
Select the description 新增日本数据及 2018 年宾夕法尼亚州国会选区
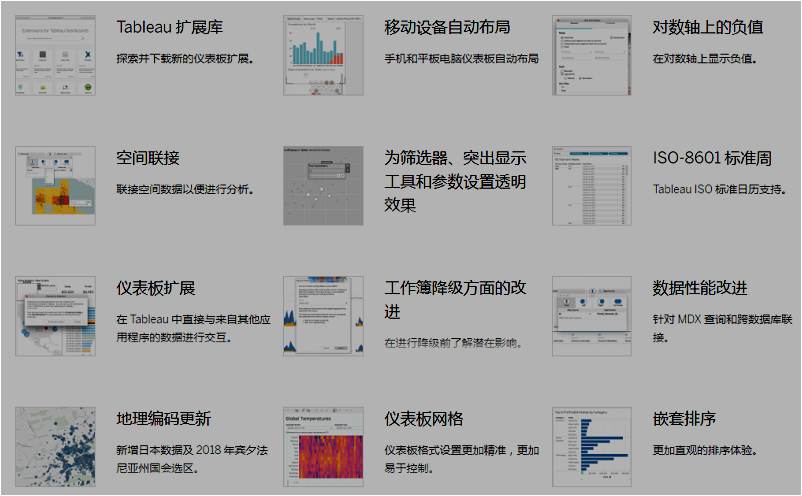coord(192,459)
